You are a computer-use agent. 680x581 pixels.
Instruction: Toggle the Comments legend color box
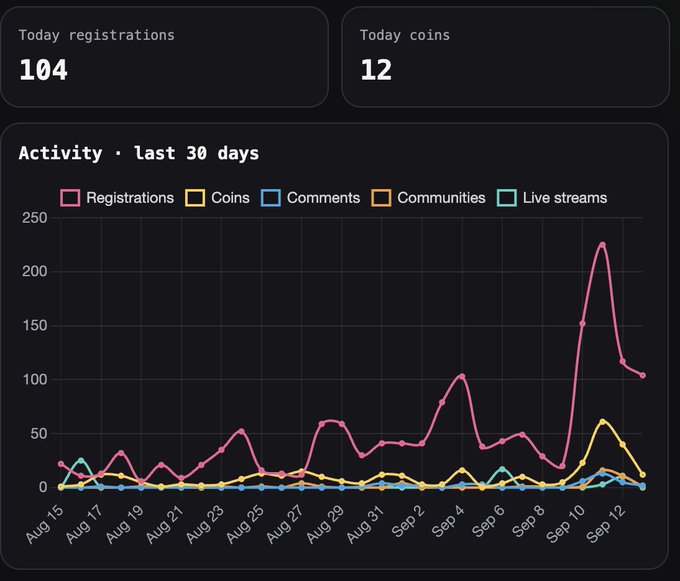click(x=271, y=198)
